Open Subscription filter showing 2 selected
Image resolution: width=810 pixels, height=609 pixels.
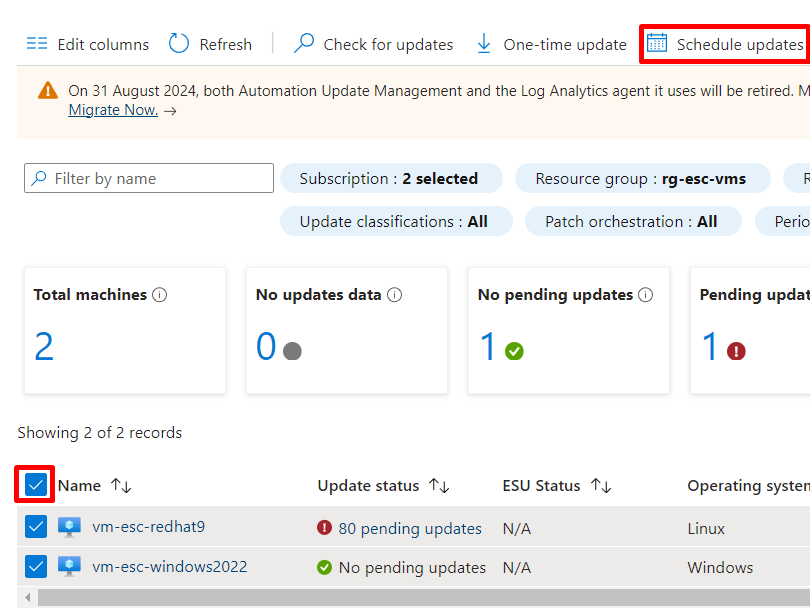[x=391, y=178]
